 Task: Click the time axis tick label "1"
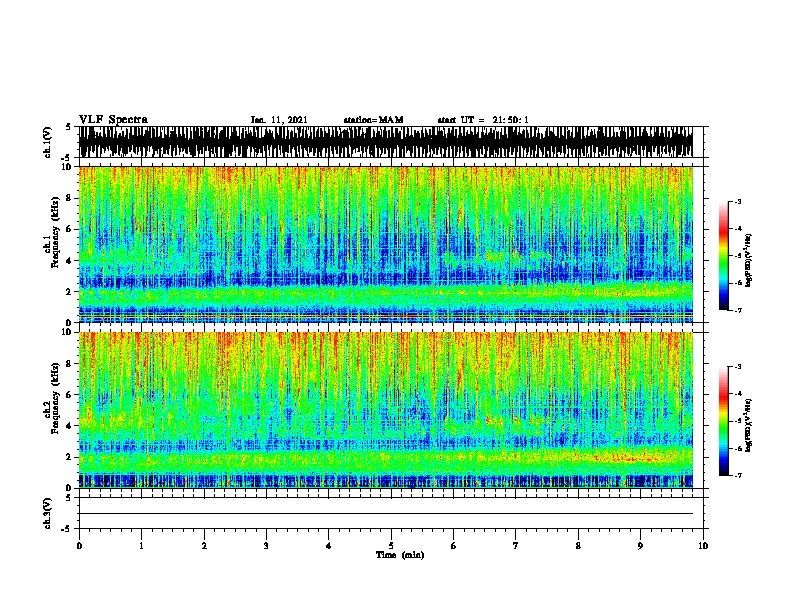point(141,546)
